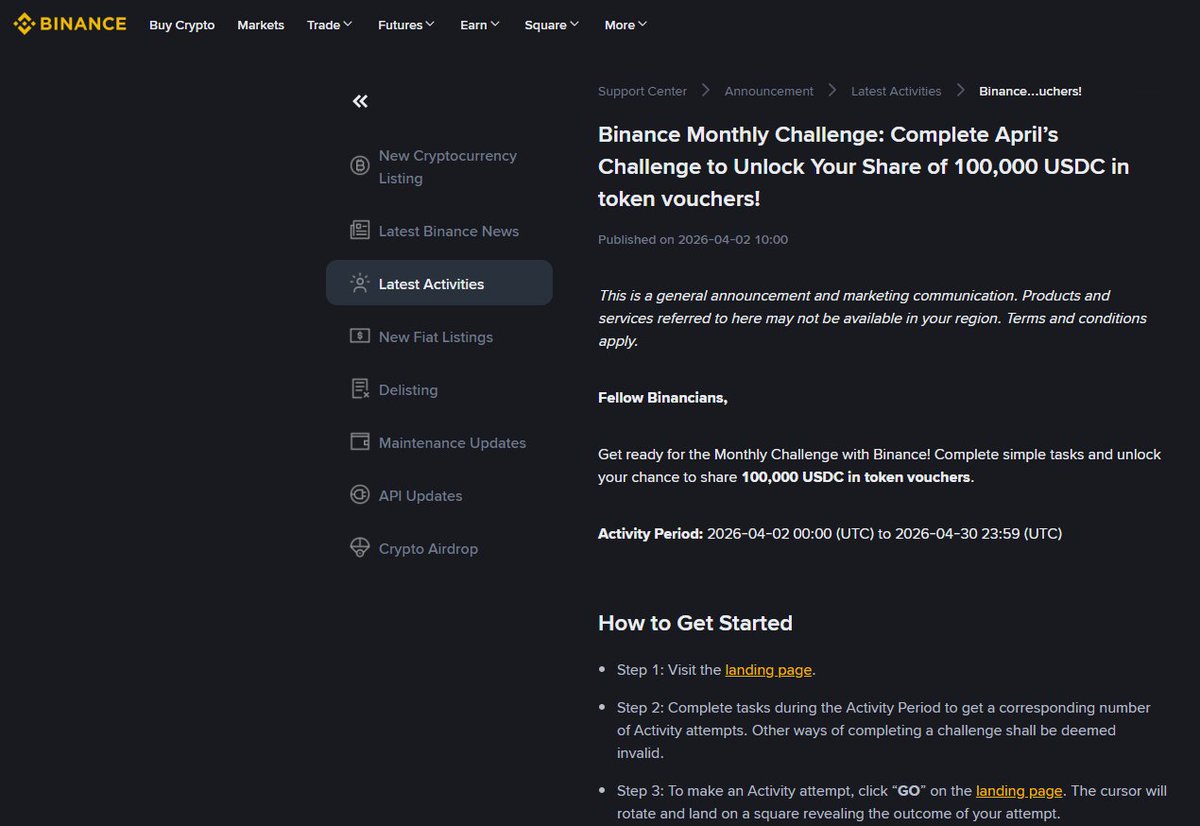The width and height of the screenshot is (1200, 826).
Task: Expand the Earn dropdown menu
Action: pyautogui.click(x=480, y=25)
